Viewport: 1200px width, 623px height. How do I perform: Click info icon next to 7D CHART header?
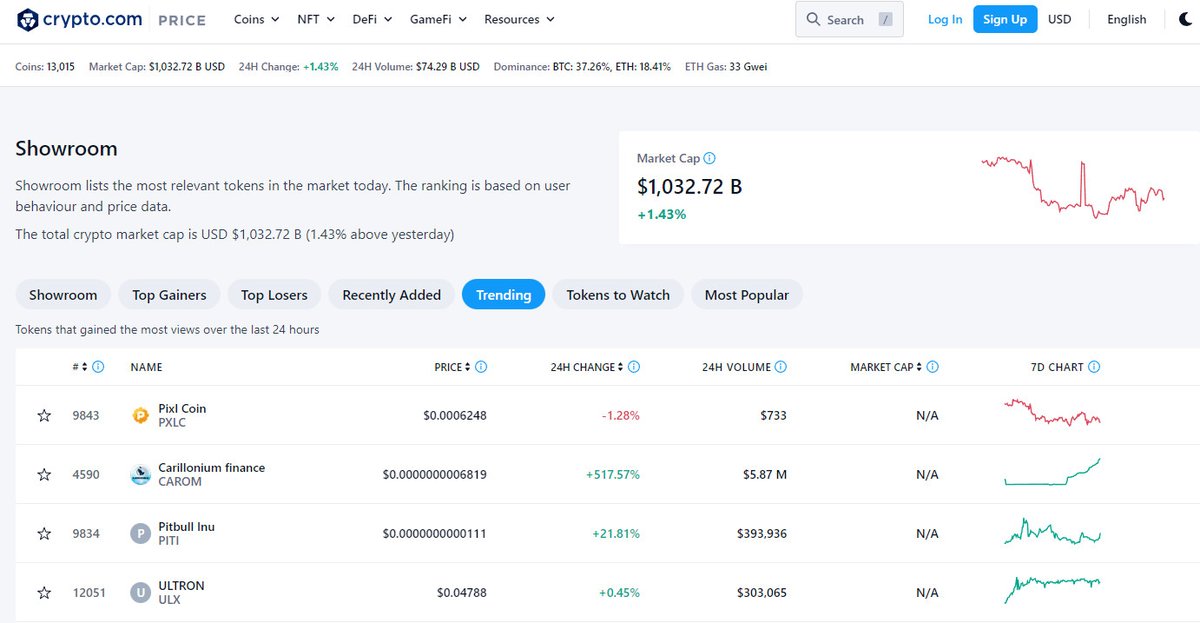coord(1094,367)
